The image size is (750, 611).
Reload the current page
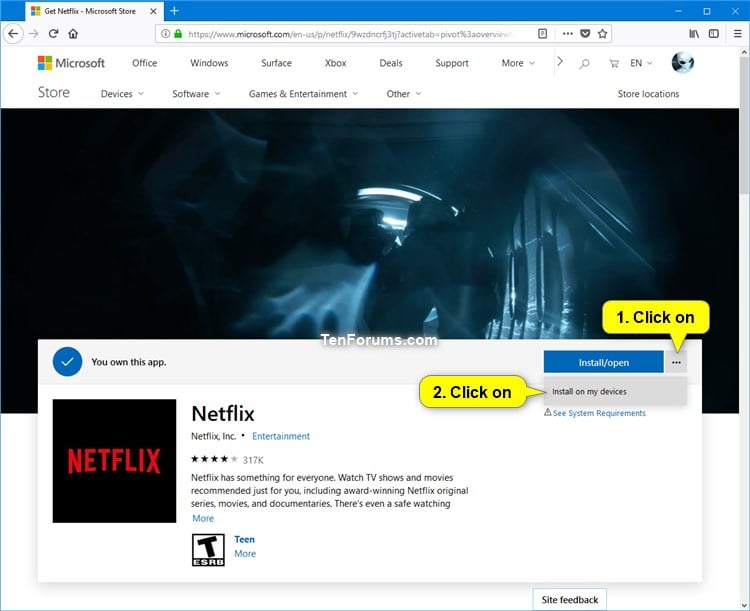[53, 33]
